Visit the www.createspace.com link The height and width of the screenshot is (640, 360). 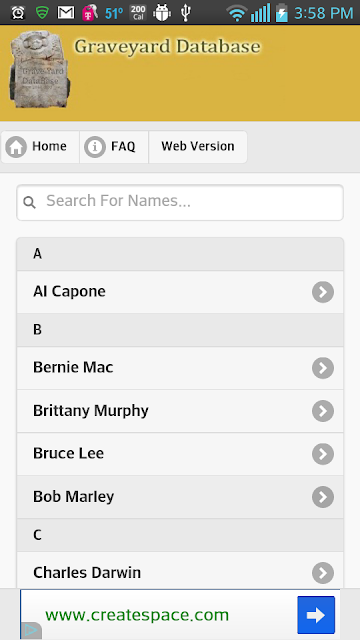pos(137,615)
